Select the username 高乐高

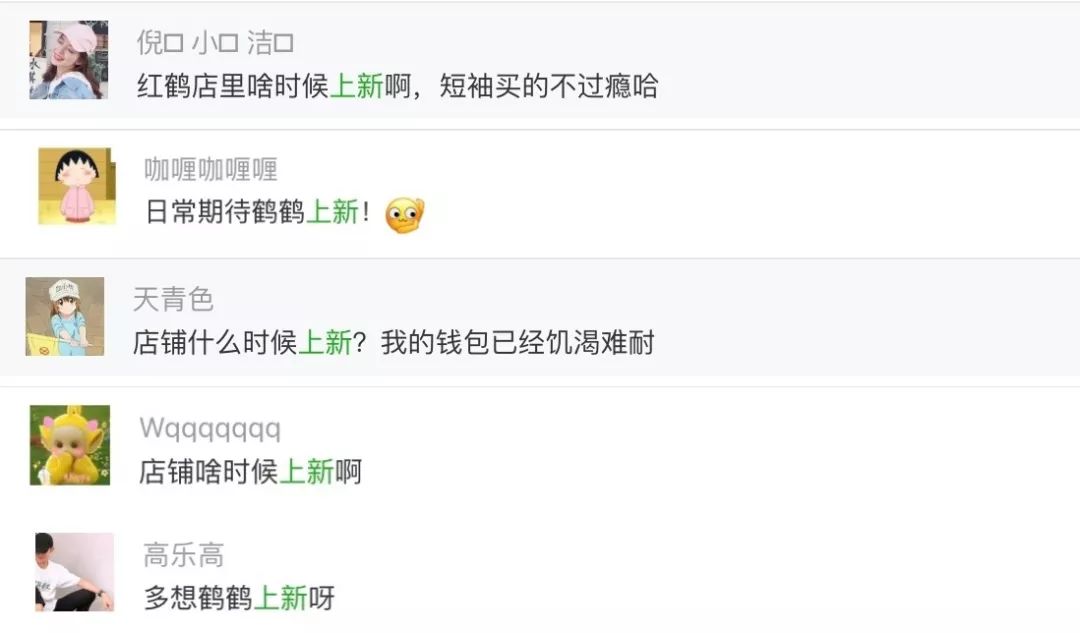(184, 555)
